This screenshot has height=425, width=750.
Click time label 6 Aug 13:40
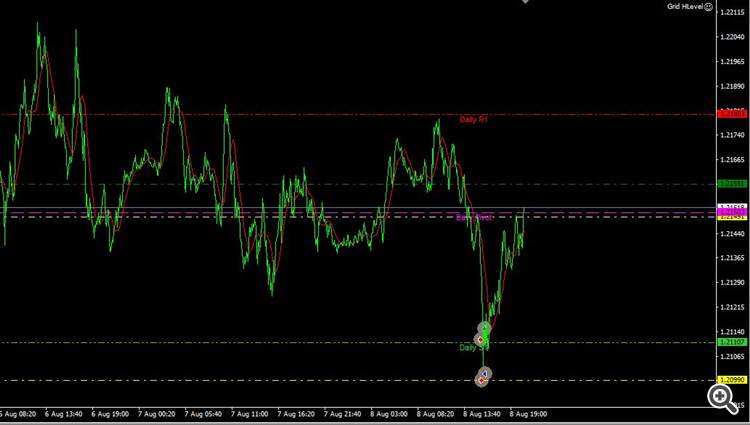(x=64, y=414)
